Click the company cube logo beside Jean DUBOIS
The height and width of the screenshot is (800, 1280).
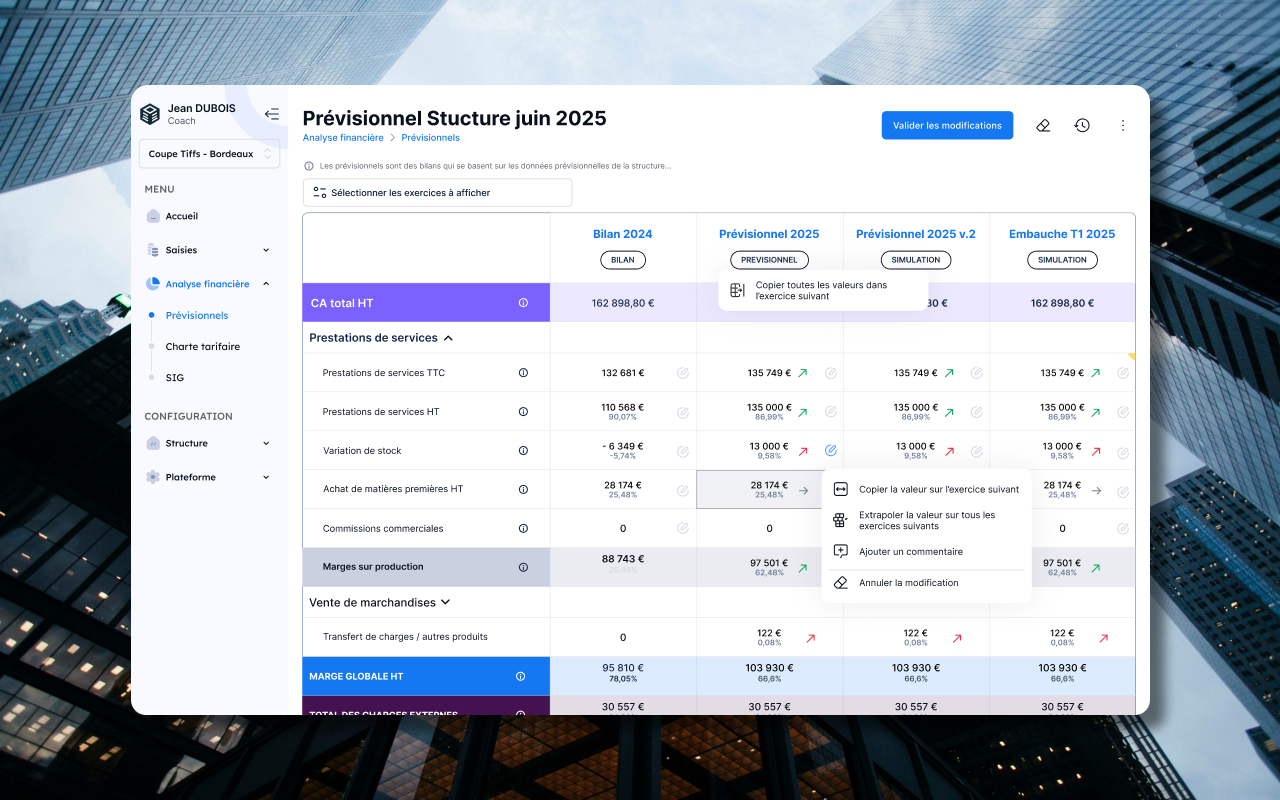150,114
